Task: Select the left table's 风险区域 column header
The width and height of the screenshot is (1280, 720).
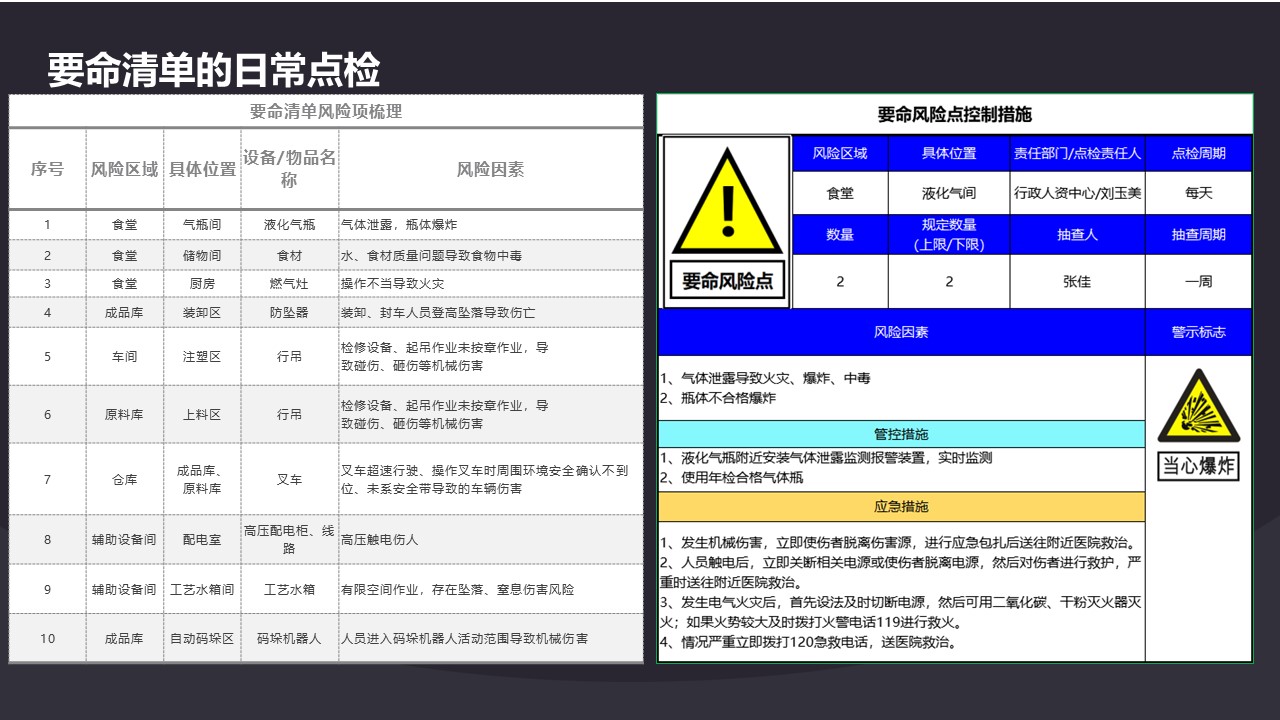Action: pos(125,169)
